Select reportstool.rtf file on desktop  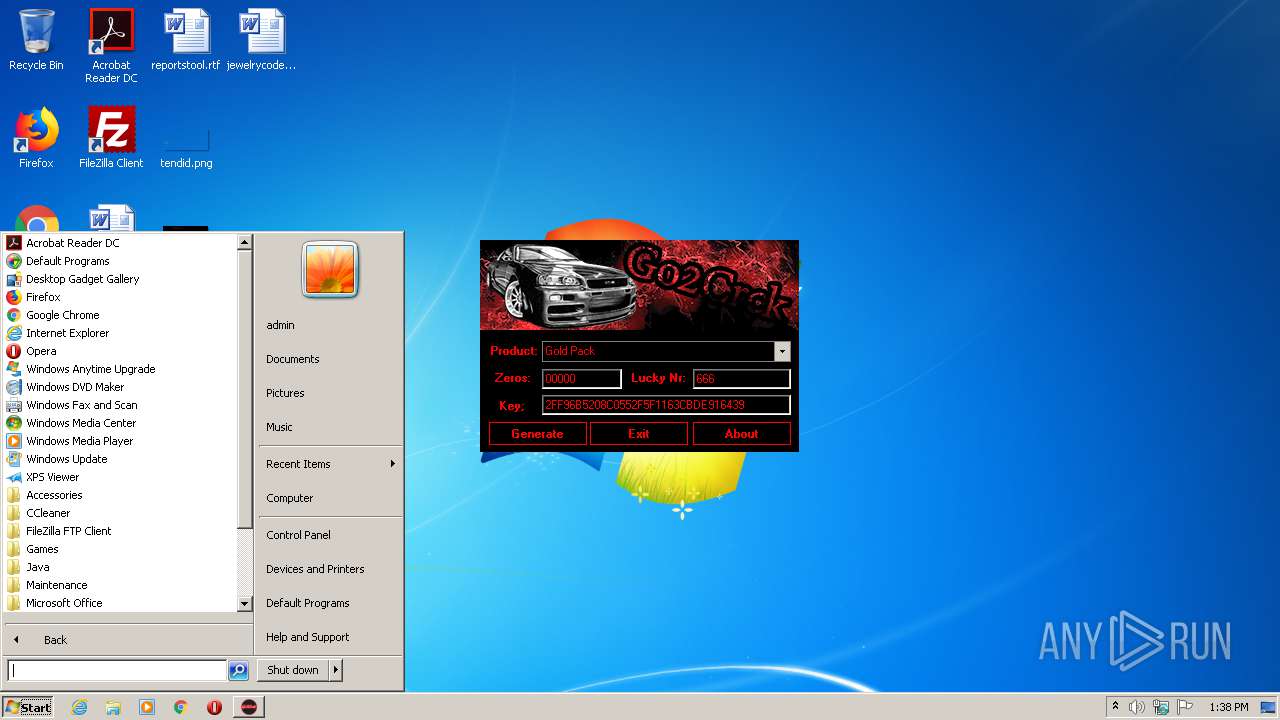point(186,40)
